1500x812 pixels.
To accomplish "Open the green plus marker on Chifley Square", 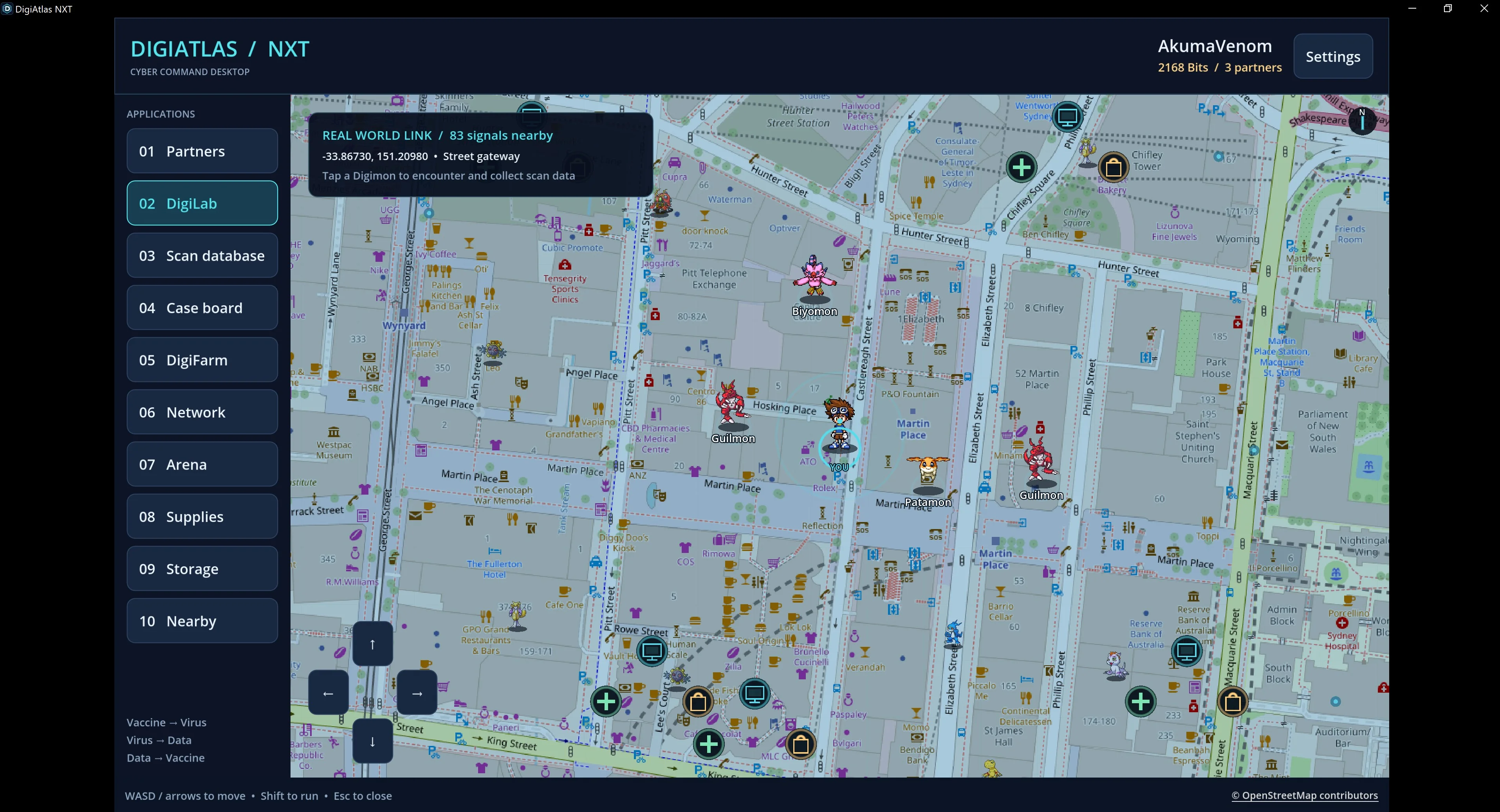I will click(1022, 167).
